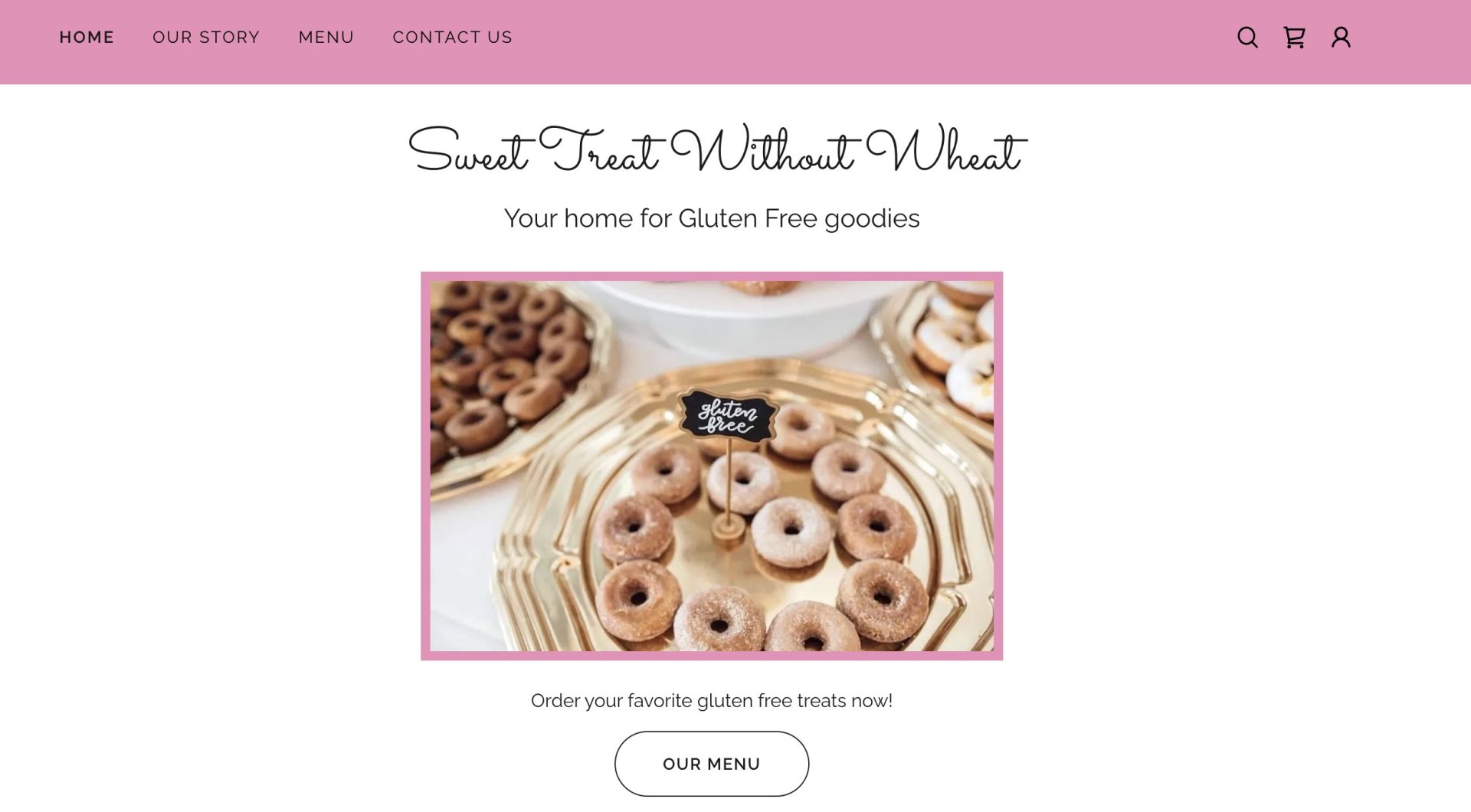Click the word 'Wheat' in the title

[946, 150]
